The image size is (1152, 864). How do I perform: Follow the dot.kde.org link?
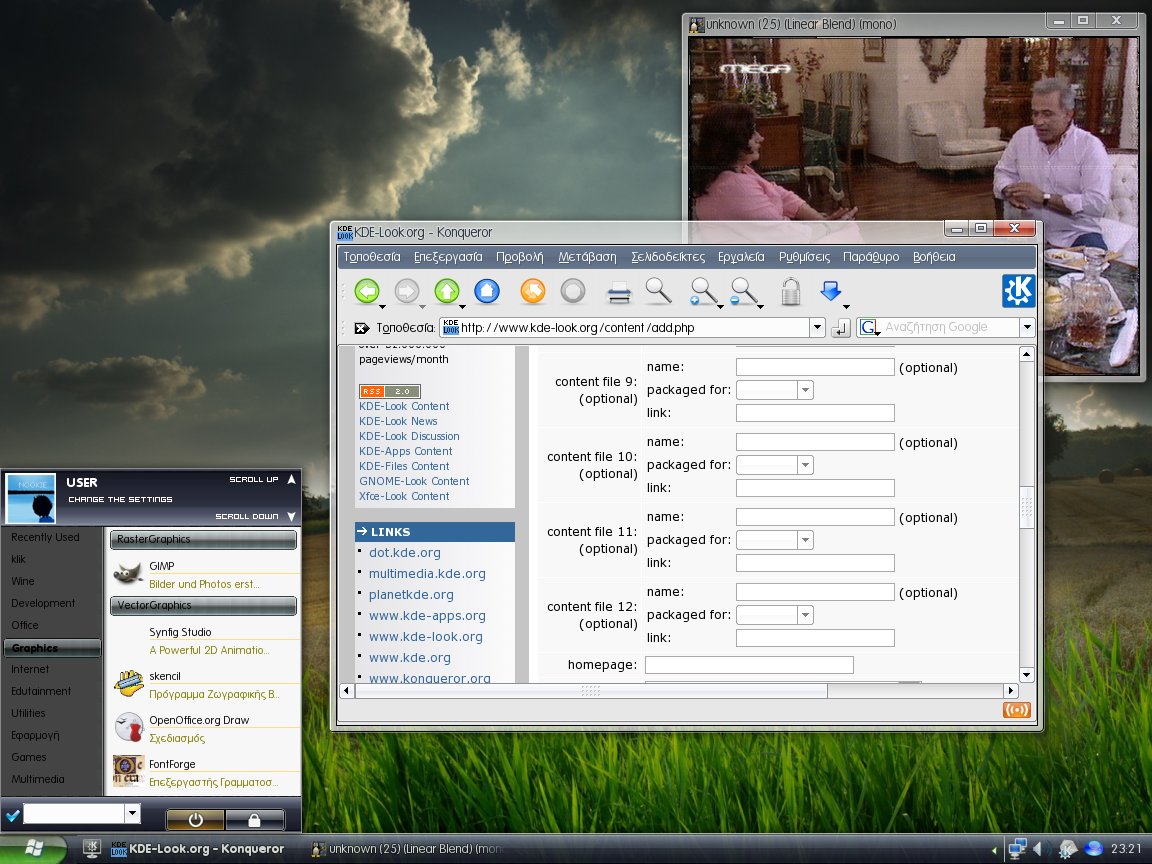tap(405, 552)
